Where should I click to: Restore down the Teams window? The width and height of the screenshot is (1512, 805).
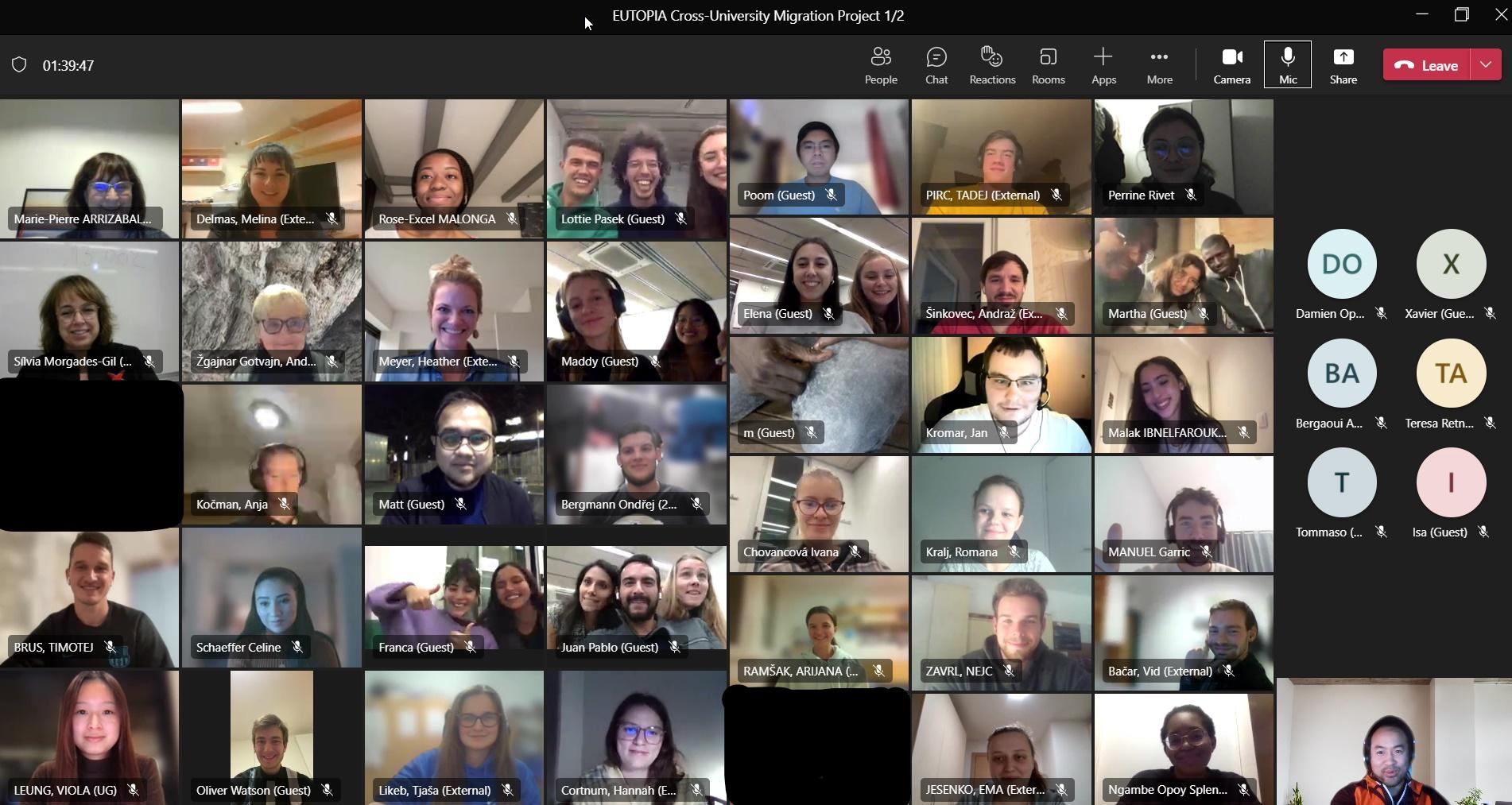click(x=1461, y=15)
